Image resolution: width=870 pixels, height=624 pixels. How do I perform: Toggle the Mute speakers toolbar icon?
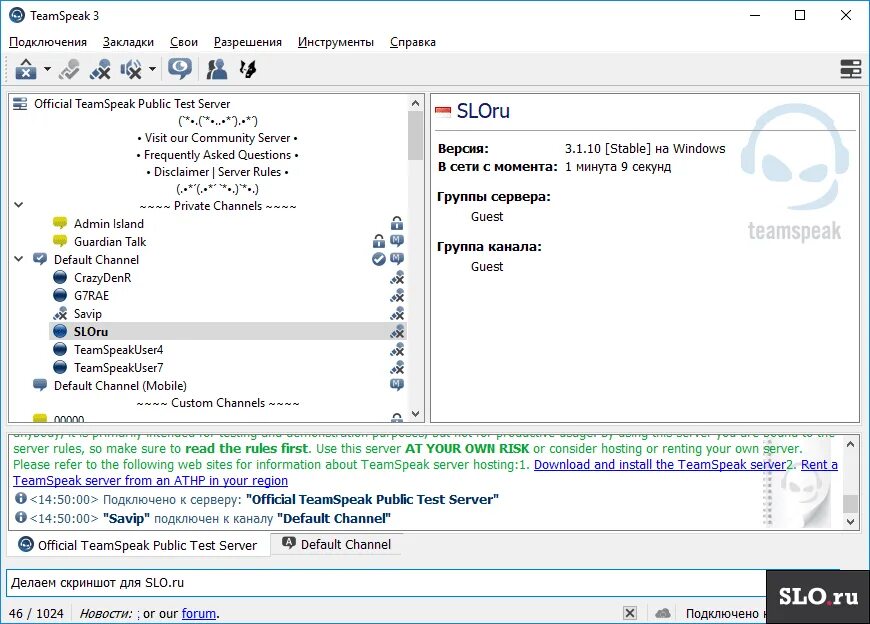[x=131, y=69]
